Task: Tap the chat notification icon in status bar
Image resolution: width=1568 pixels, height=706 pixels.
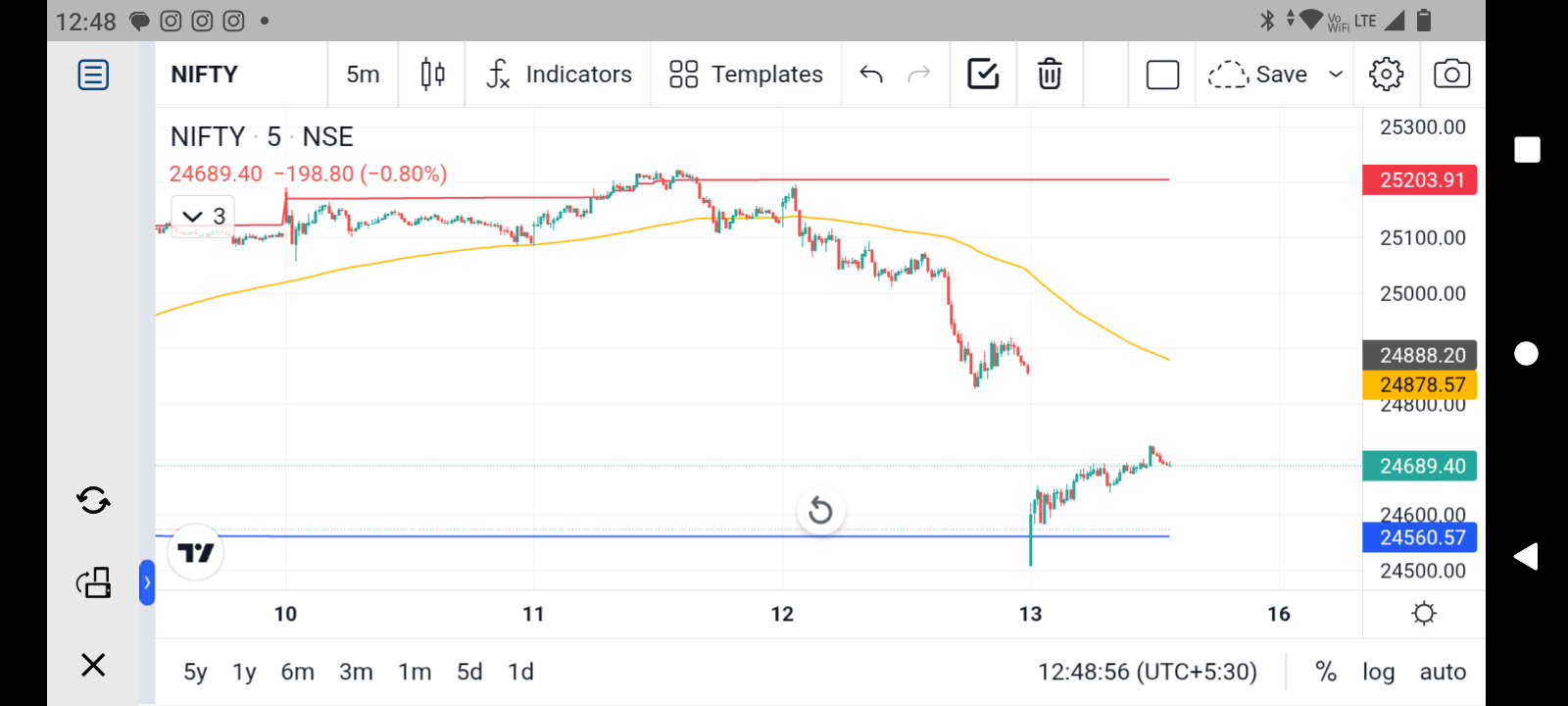Action: tap(140, 21)
